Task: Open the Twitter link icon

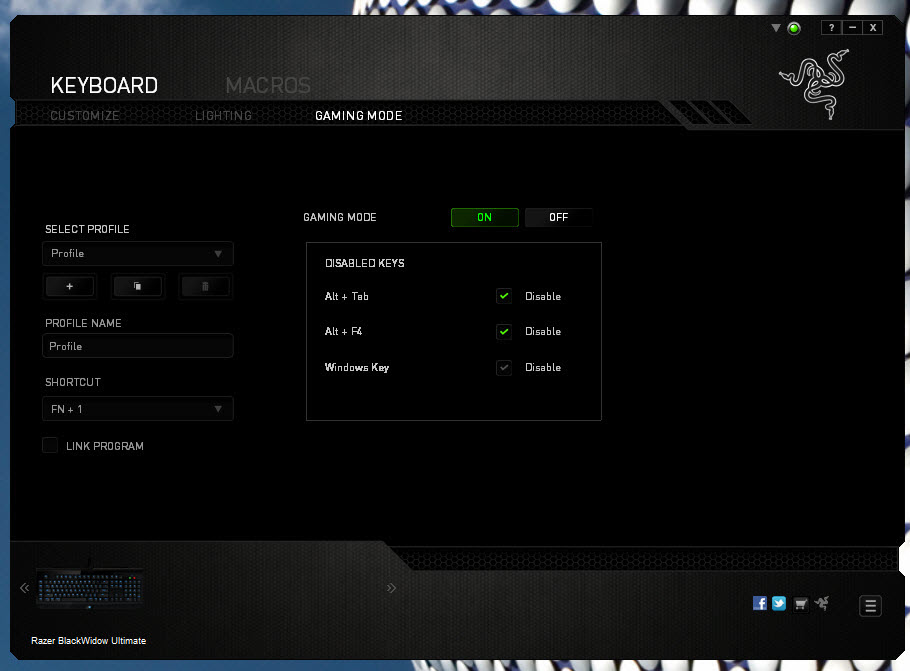Action: tap(779, 603)
